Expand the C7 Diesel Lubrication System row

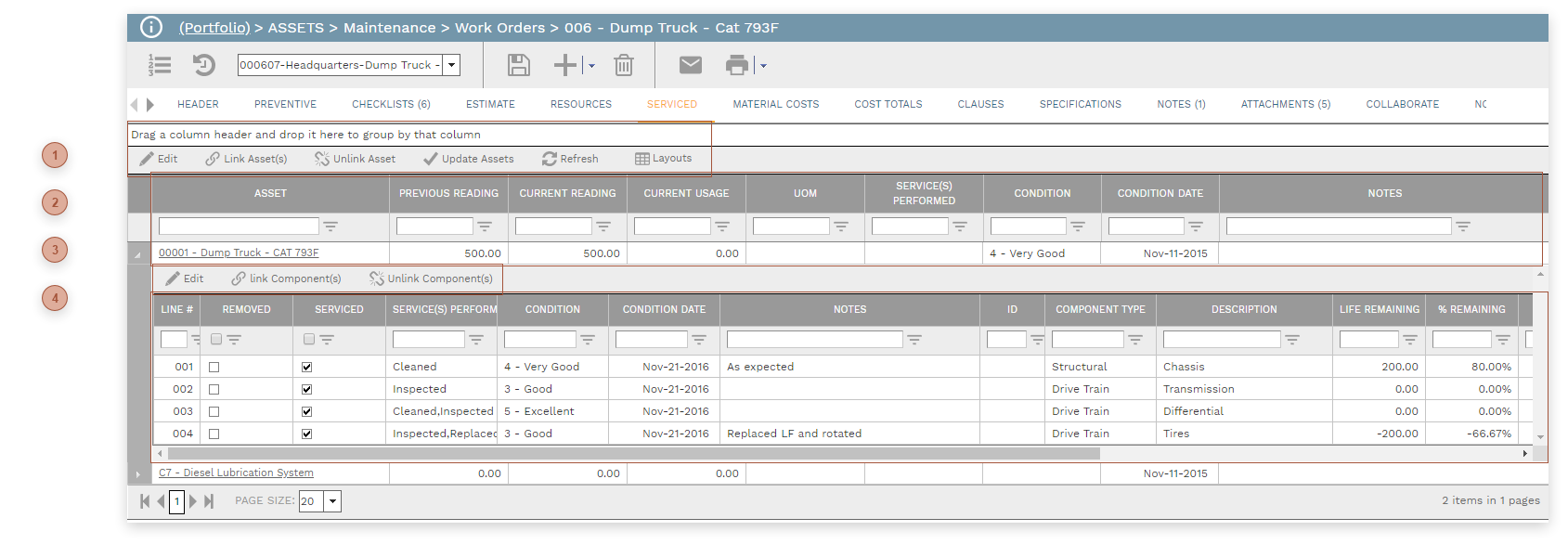pos(138,473)
